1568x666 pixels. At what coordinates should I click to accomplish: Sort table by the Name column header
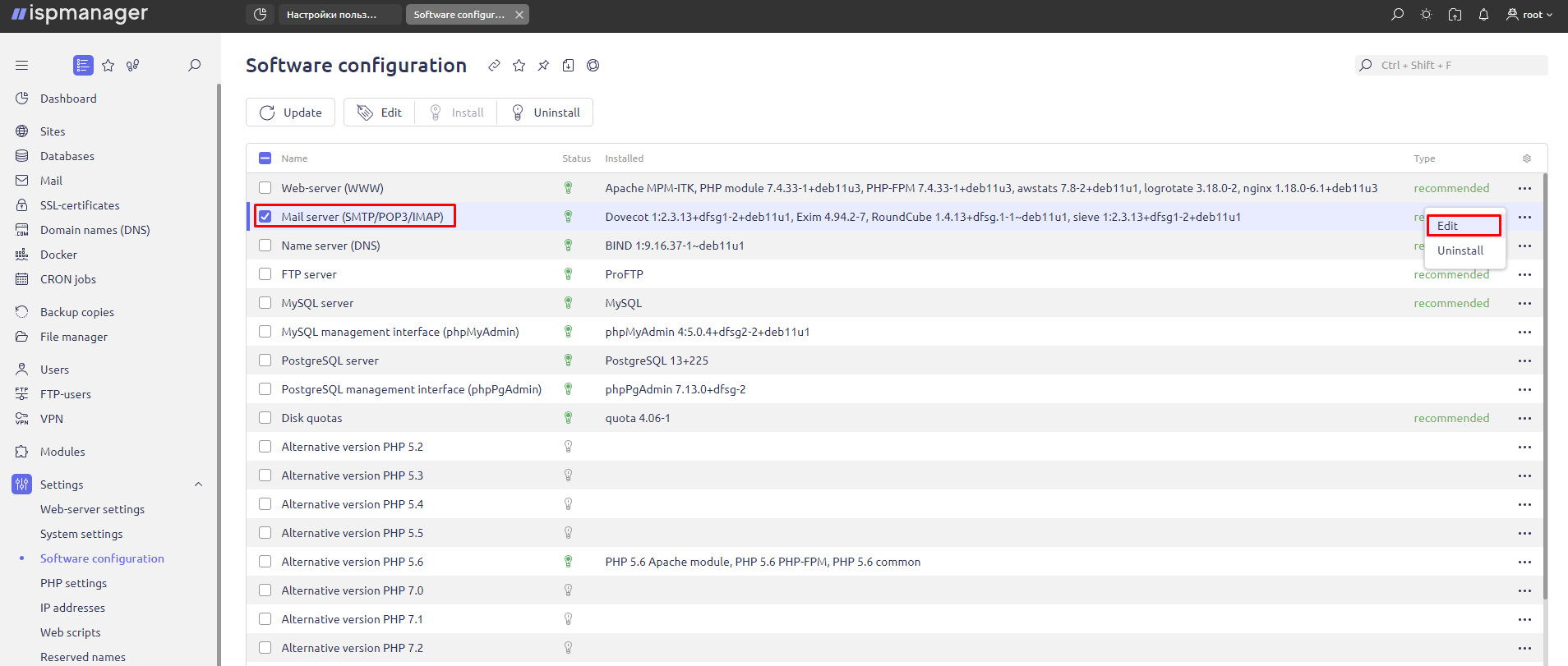pyautogui.click(x=294, y=158)
